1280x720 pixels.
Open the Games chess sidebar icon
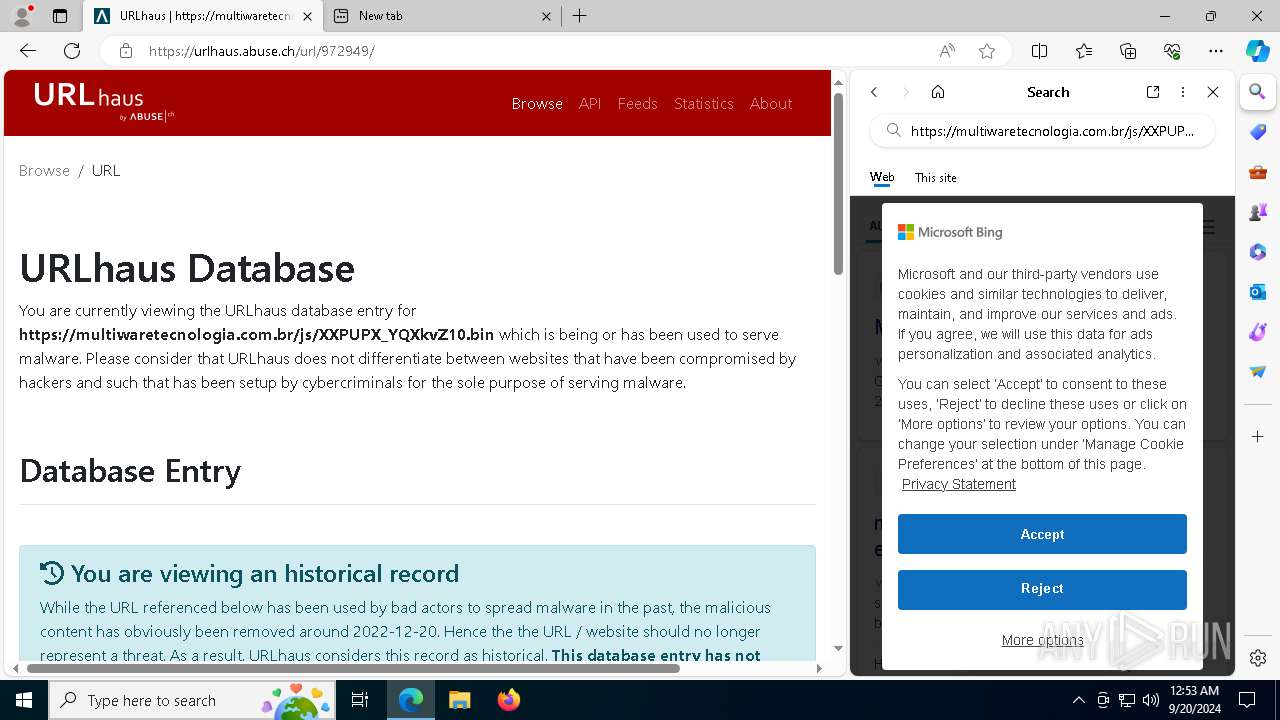(x=1258, y=212)
